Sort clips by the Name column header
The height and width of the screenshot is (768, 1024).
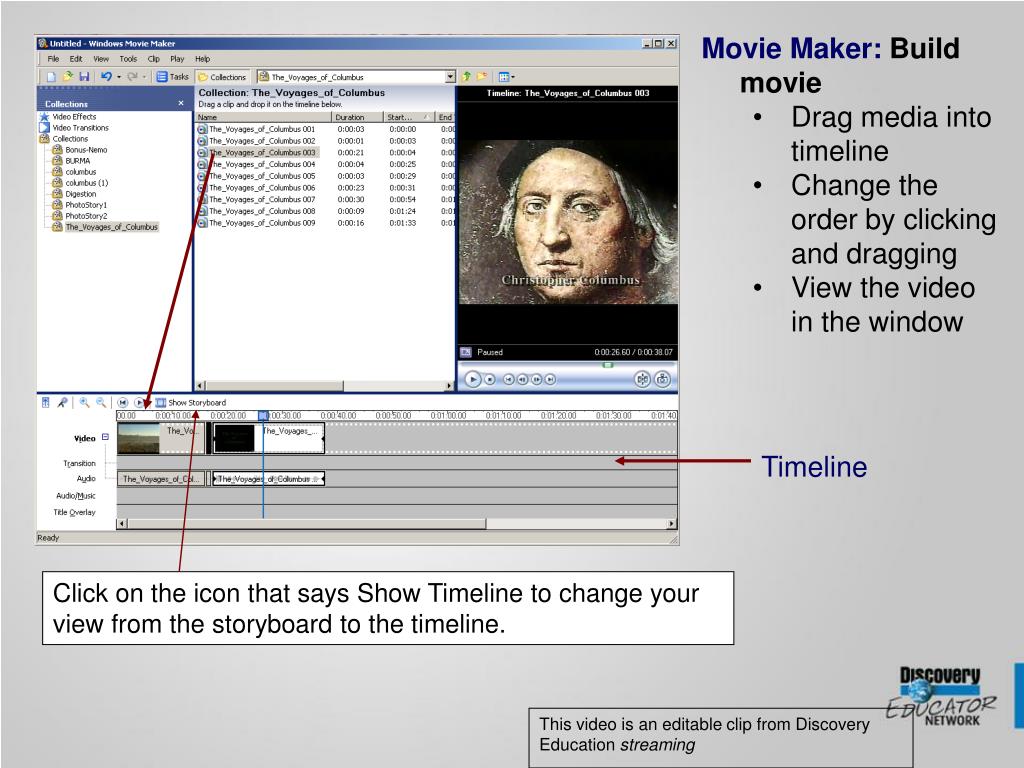click(x=263, y=117)
